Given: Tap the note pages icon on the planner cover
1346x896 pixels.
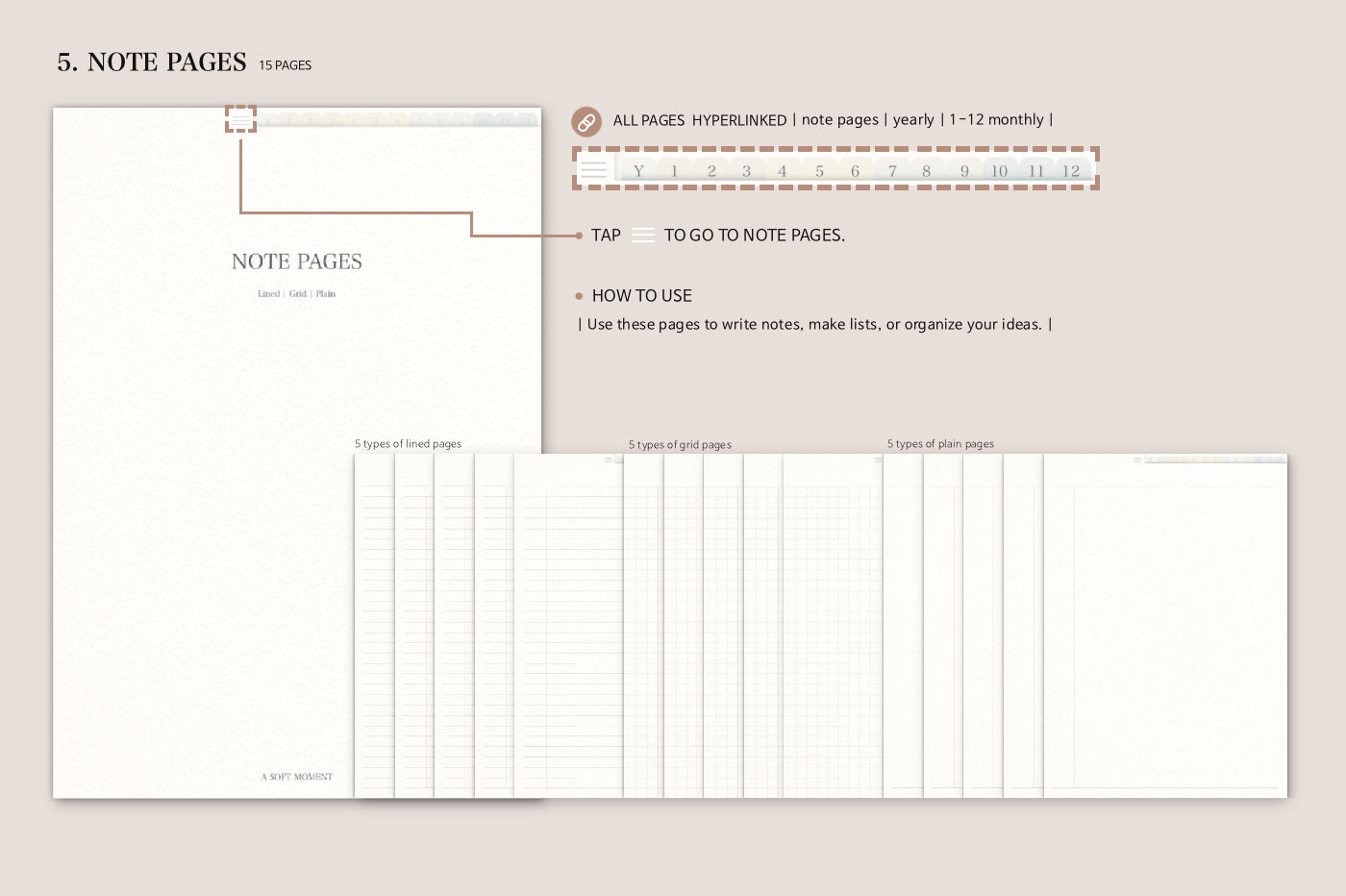Looking at the screenshot, I should click(240, 119).
